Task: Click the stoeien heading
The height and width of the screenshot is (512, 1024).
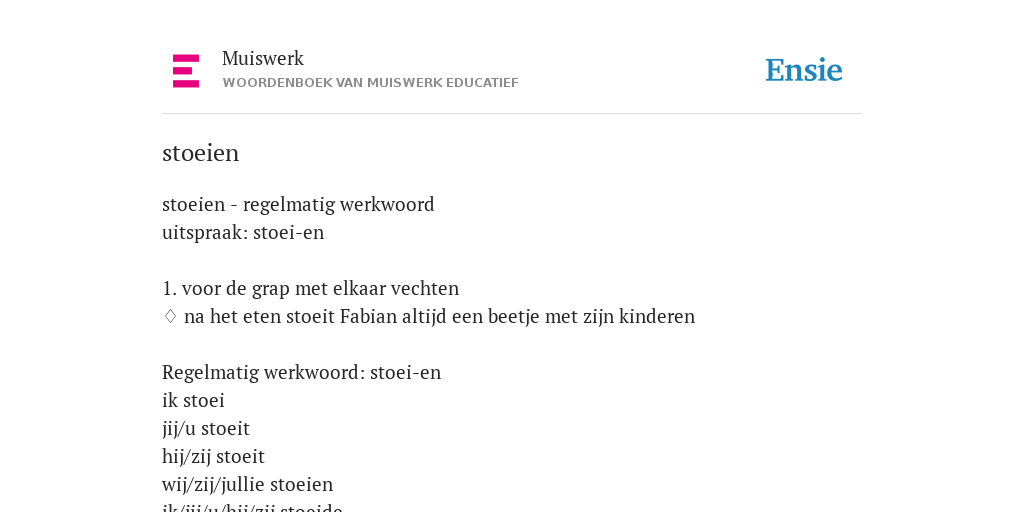Action: point(200,153)
